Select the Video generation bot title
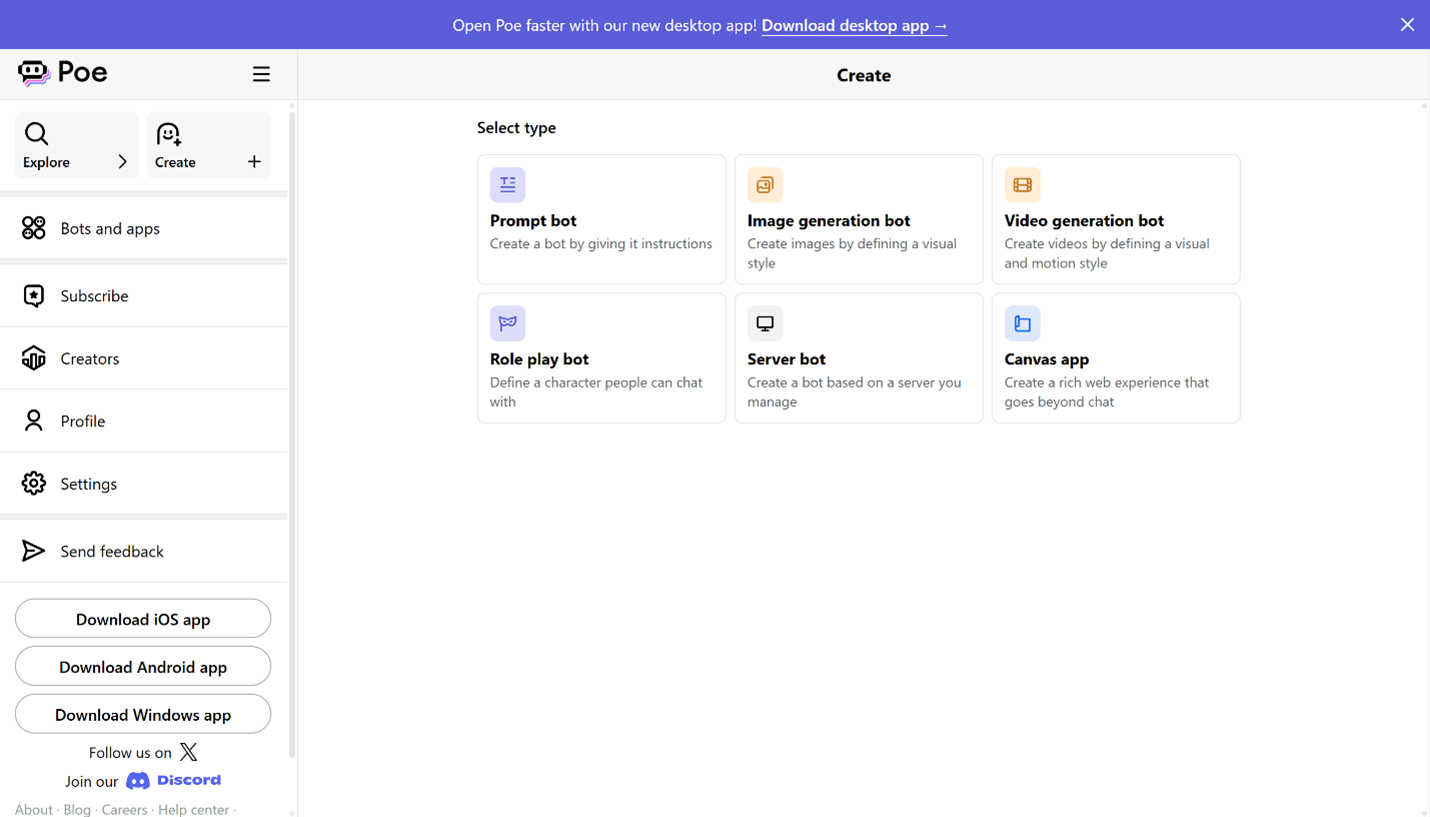Image resolution: width=1430 pixels, height=817 pixels. click(x=1084, y=220)
